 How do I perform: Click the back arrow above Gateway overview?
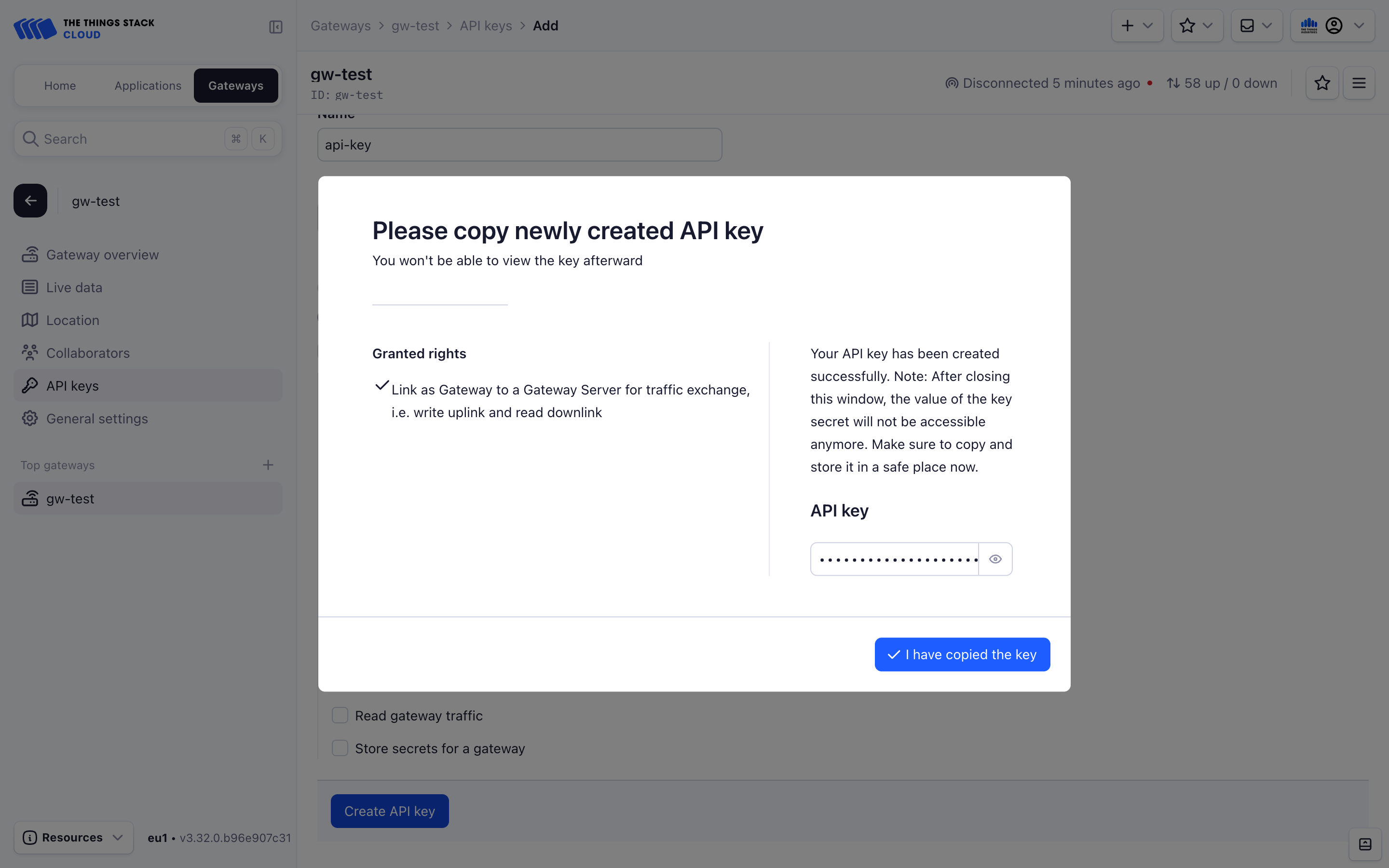[30, 200]
